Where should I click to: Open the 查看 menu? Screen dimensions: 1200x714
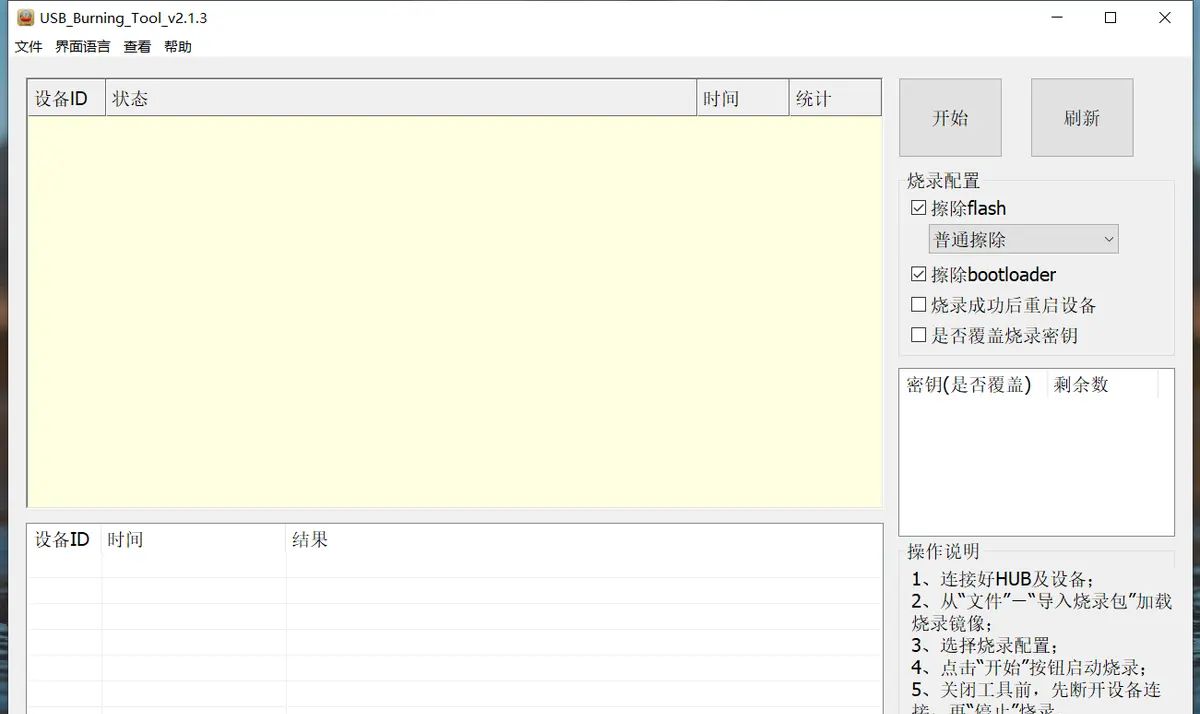pyautogui.click(x=137, y=47)
